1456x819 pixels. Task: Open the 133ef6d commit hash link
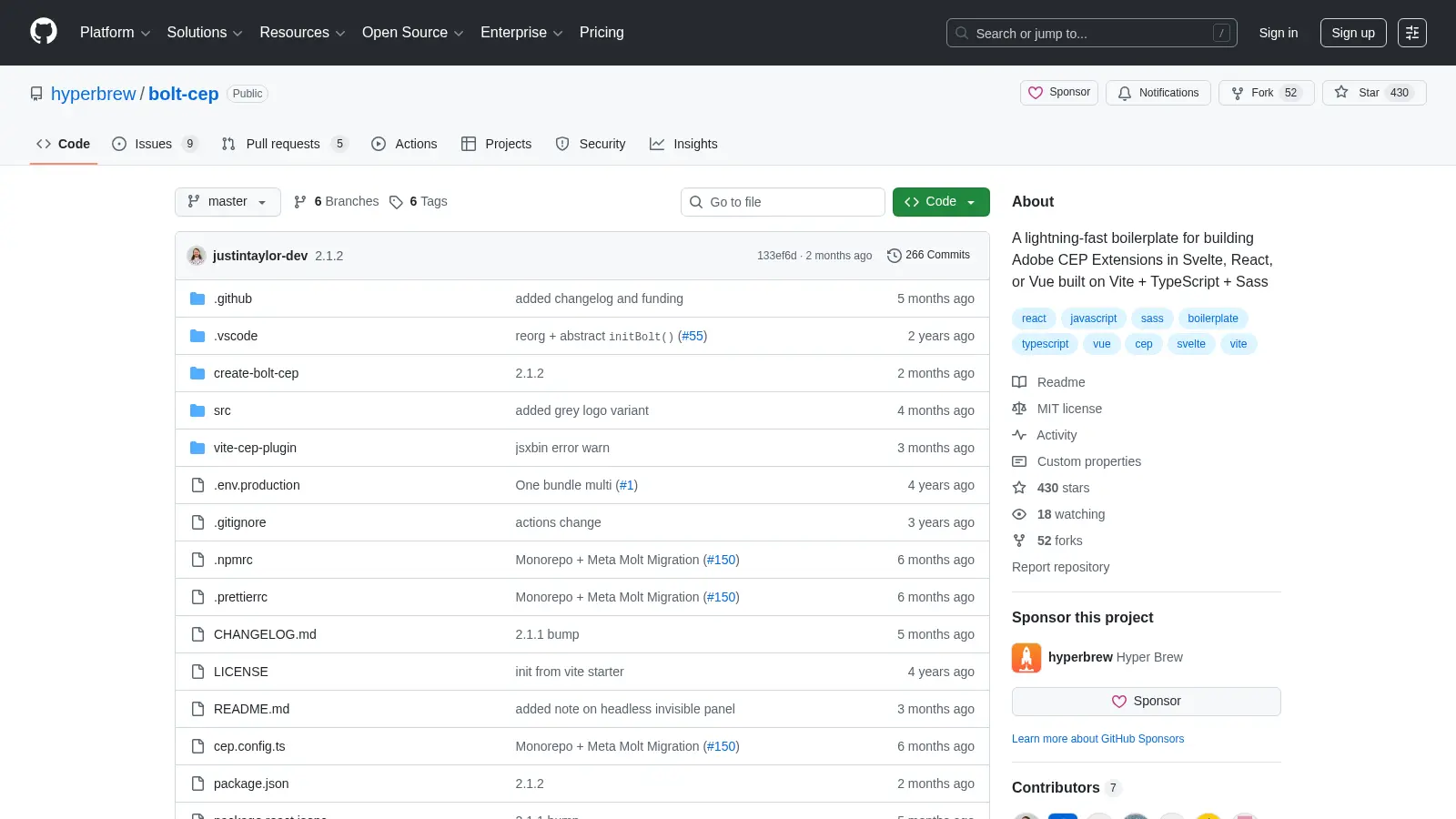pos(776,256)
